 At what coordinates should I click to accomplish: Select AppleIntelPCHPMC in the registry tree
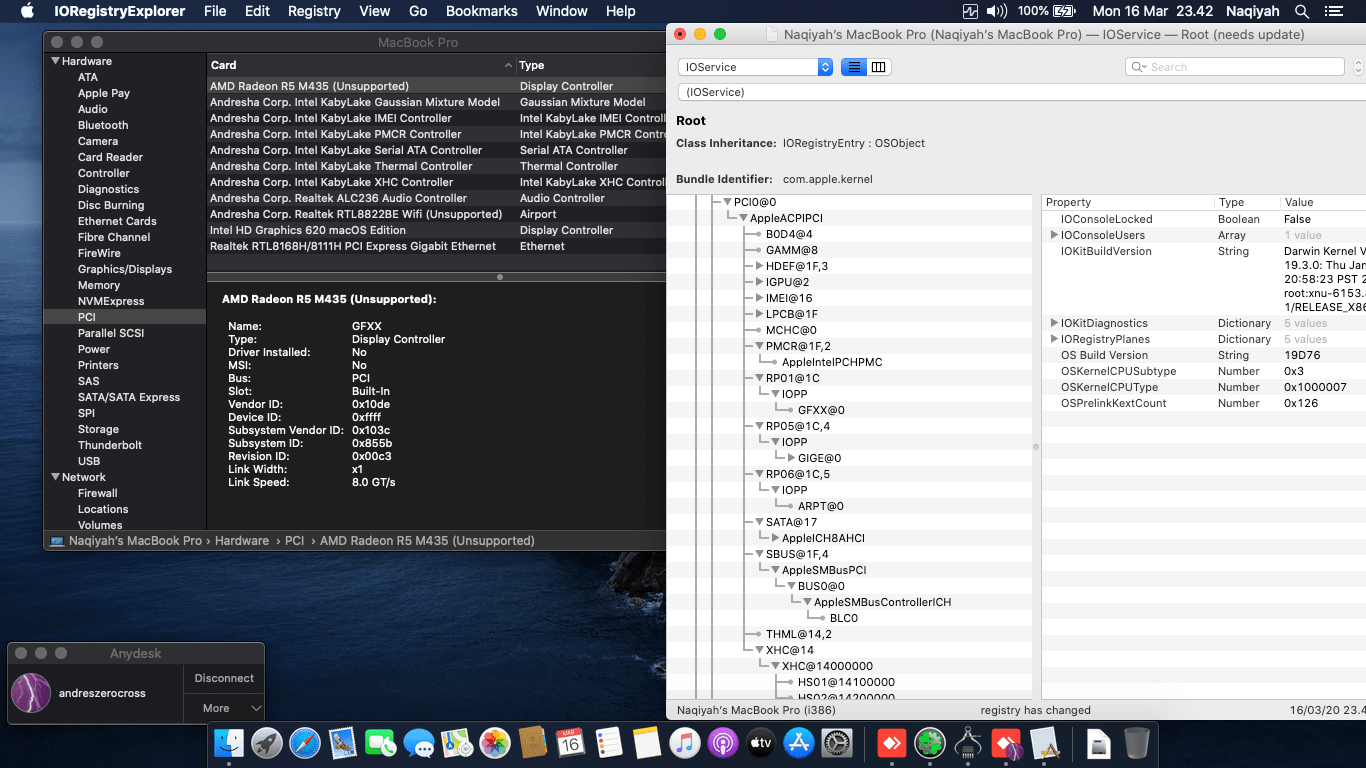point(832,362)
